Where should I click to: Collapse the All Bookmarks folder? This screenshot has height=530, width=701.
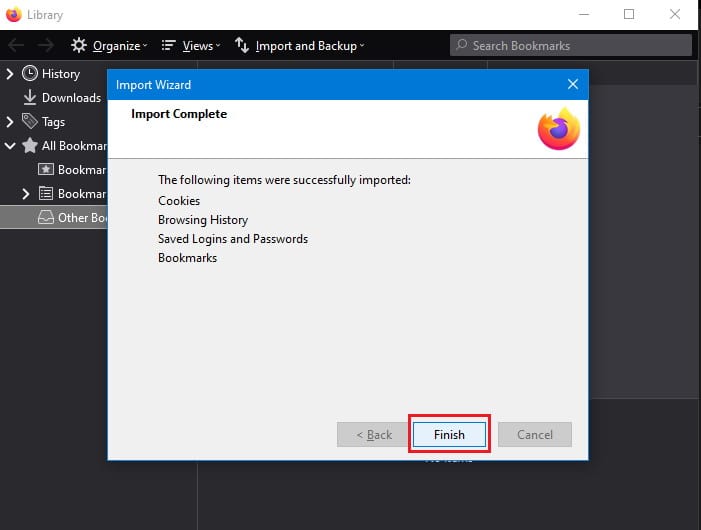coord(10,146)
